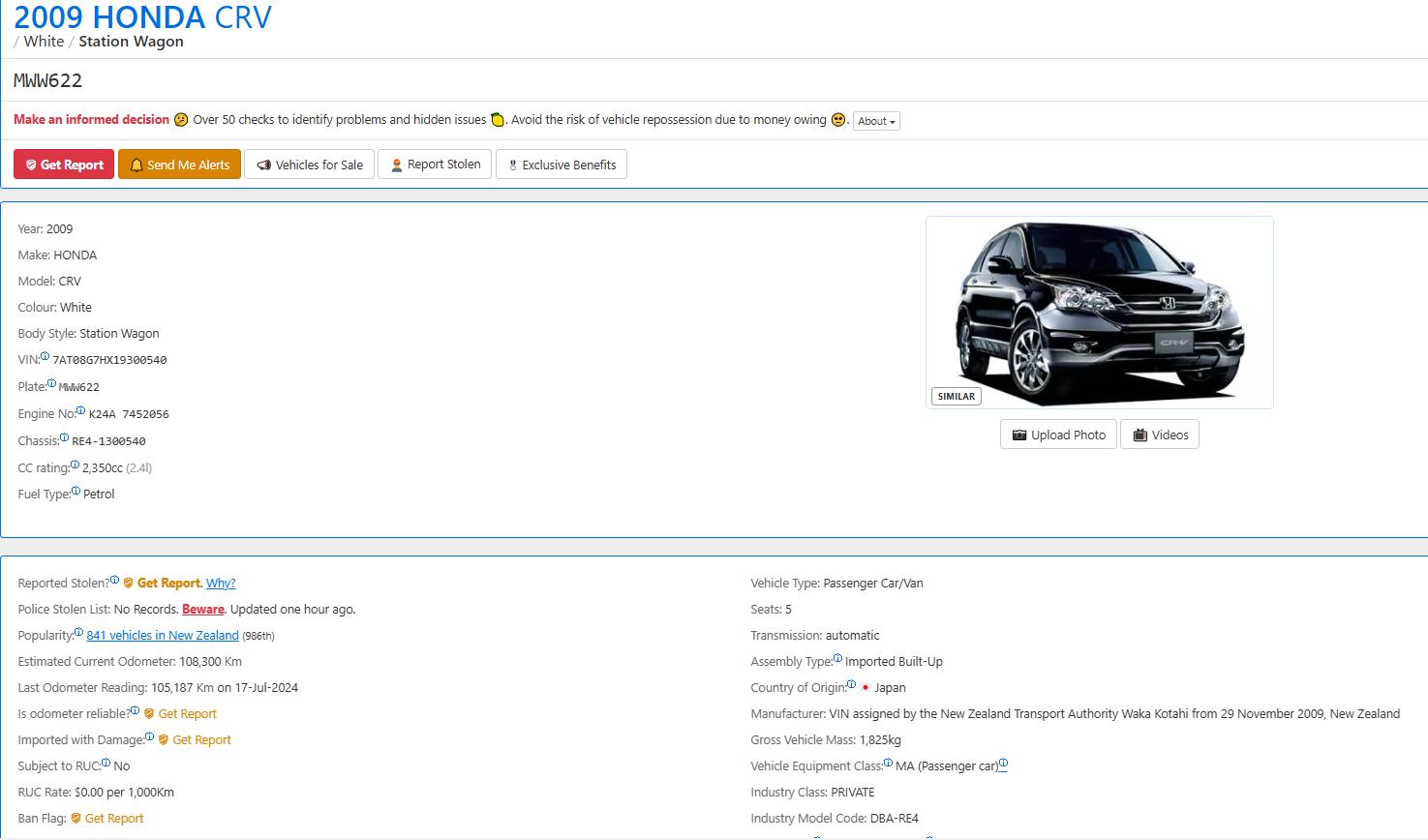Image resolution: width=1428 pixels, height=840 pixels.
Task: Open Exclusive Benefits
Action: pyautogui.click(x=562, y=165)
